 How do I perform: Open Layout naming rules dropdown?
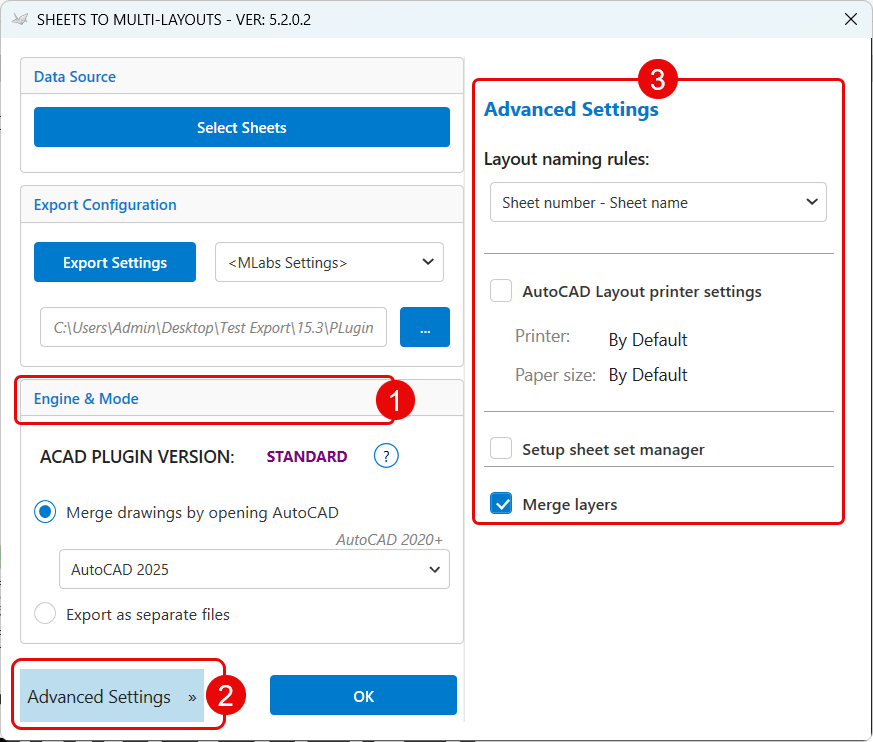click(657, 202)
